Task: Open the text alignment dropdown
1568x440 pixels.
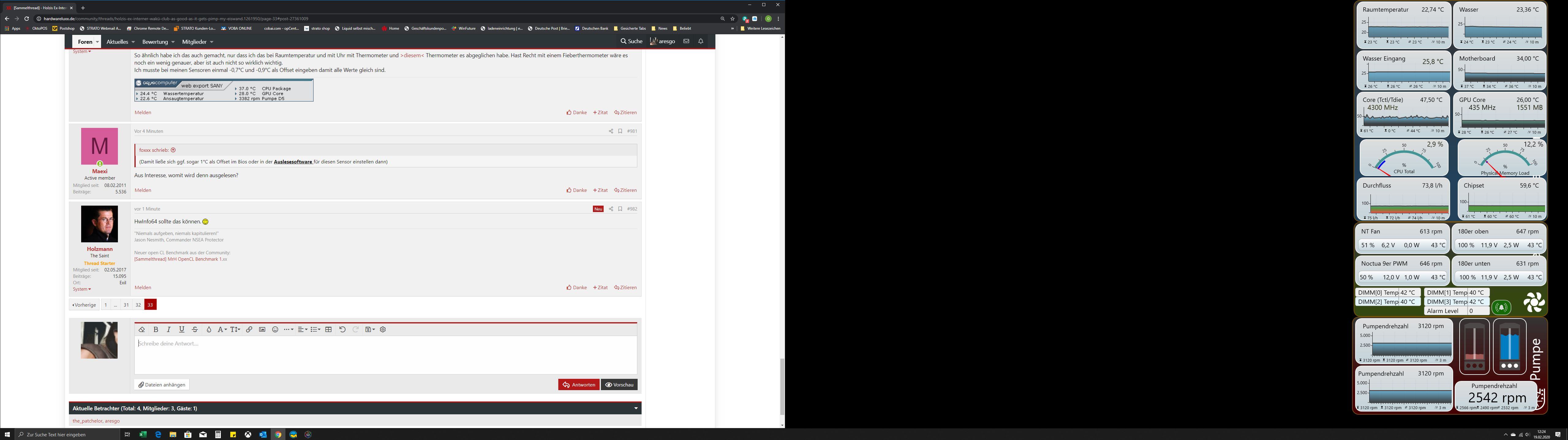Action: click(x=303, y=329)
